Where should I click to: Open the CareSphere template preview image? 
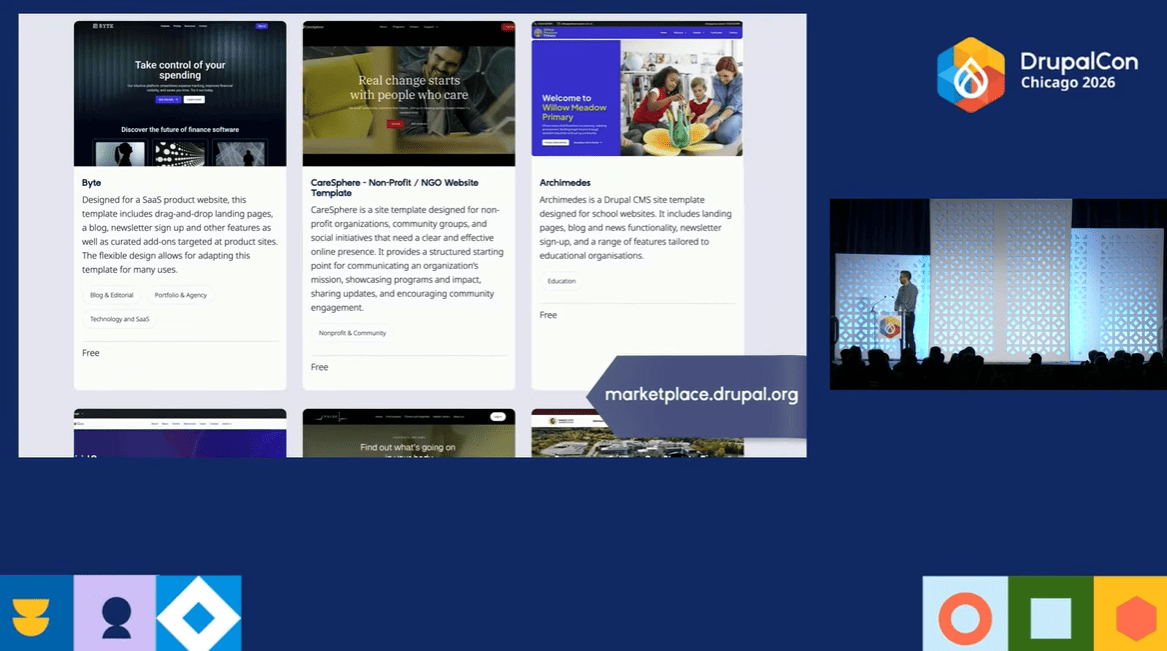click(409, 93)
